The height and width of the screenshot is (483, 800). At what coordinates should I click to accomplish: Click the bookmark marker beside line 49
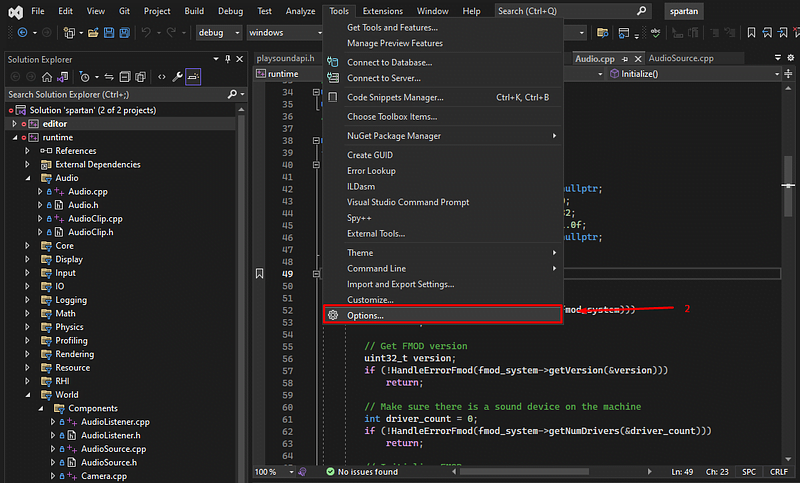(x=260, y=273)
